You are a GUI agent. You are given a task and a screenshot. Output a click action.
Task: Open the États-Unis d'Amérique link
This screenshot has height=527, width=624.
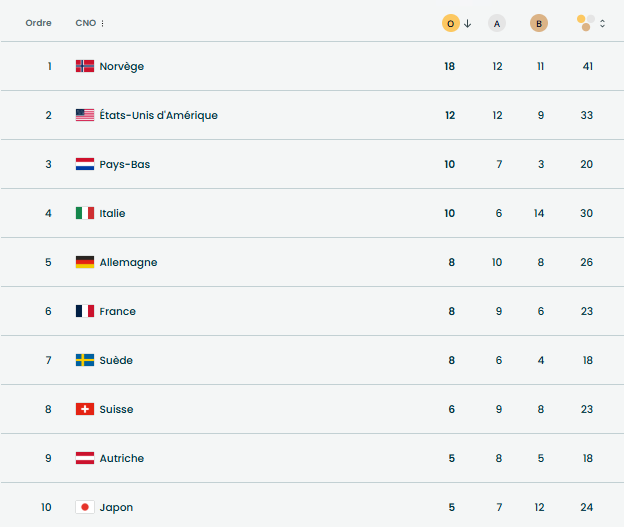click(158, 115)
